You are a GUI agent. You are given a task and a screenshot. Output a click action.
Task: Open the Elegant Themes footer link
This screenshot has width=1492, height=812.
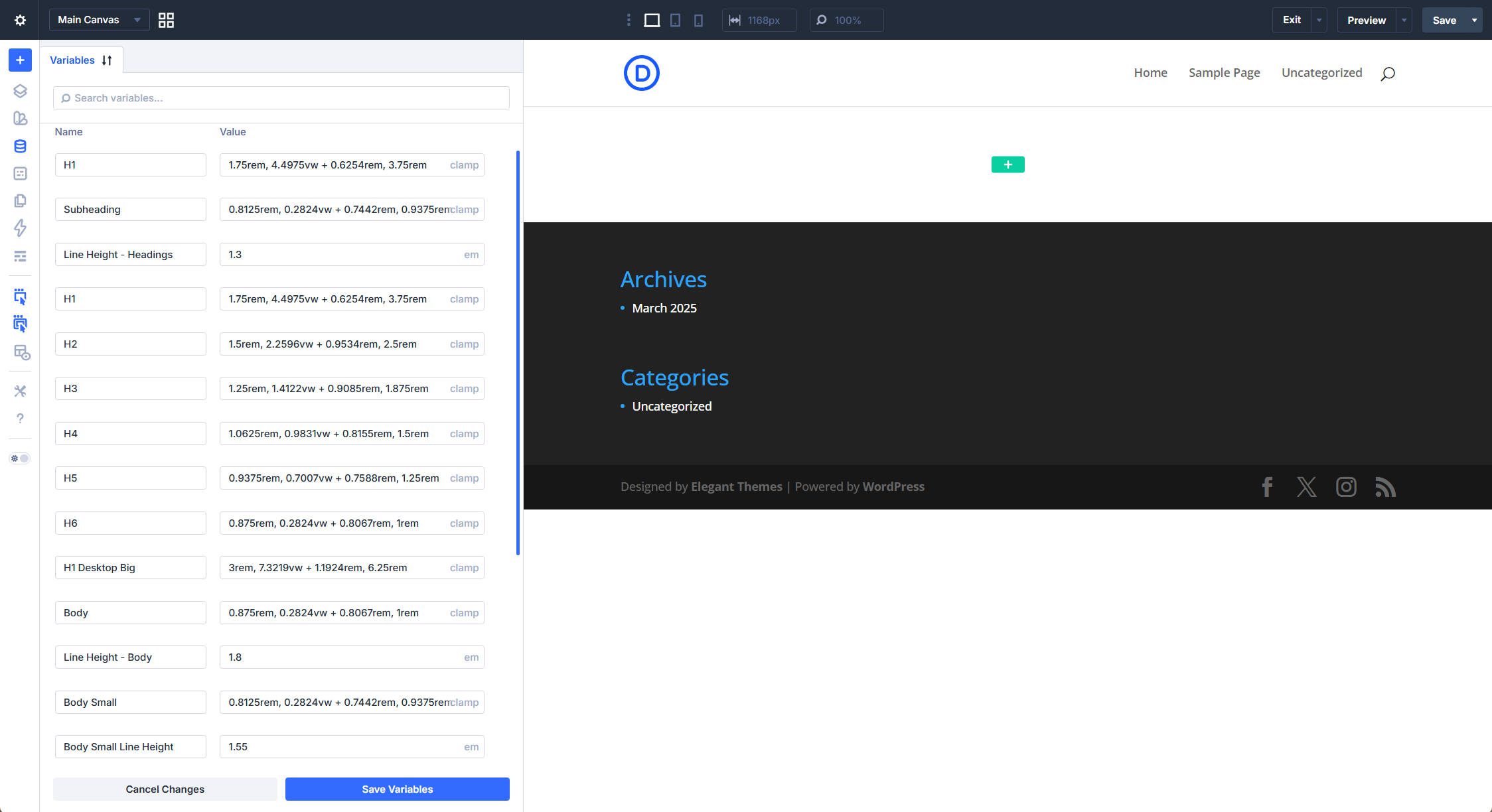(x=737, y=486)
